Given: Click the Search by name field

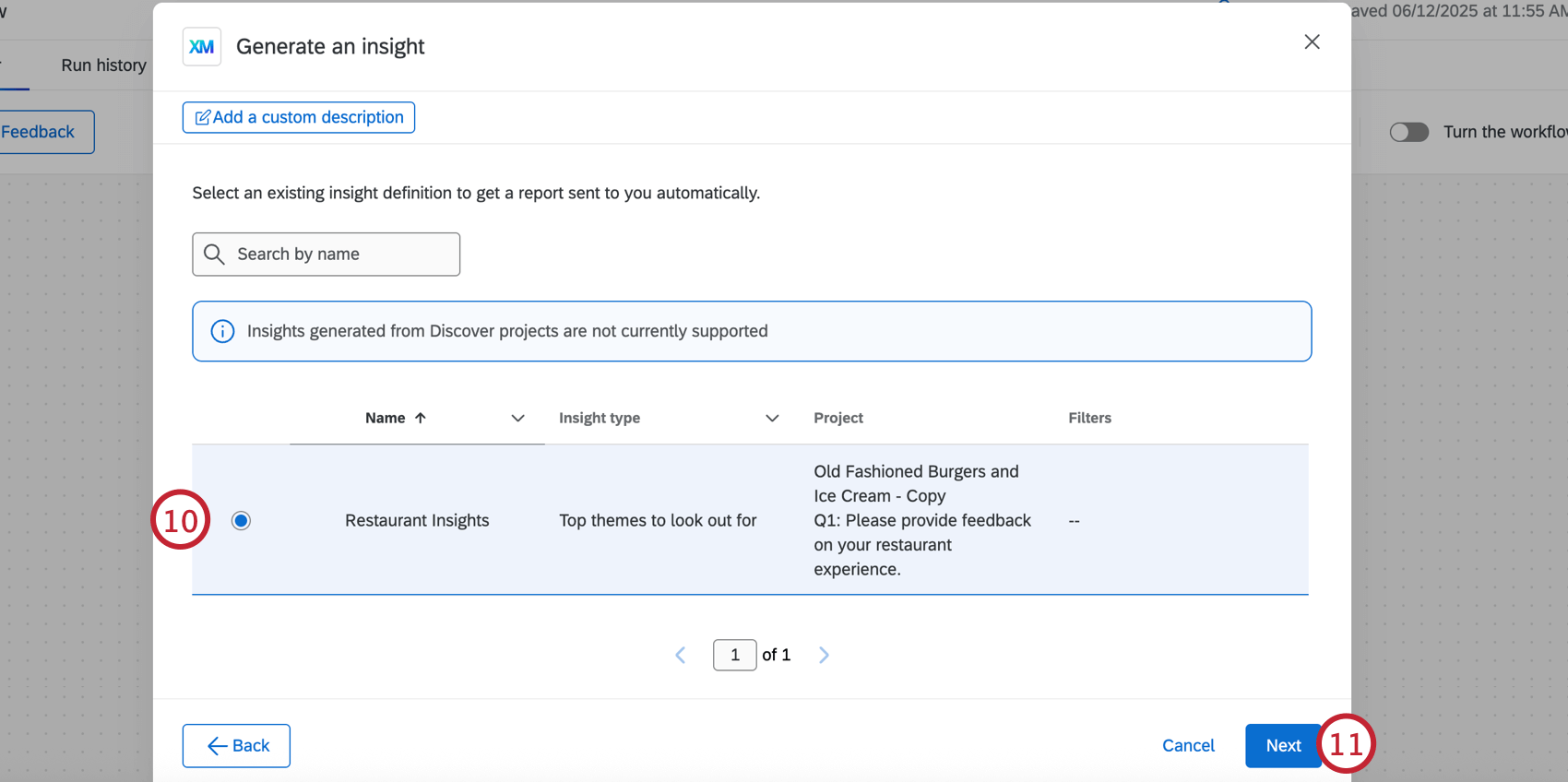Looking at the screenshot, I should click(341, 255).
